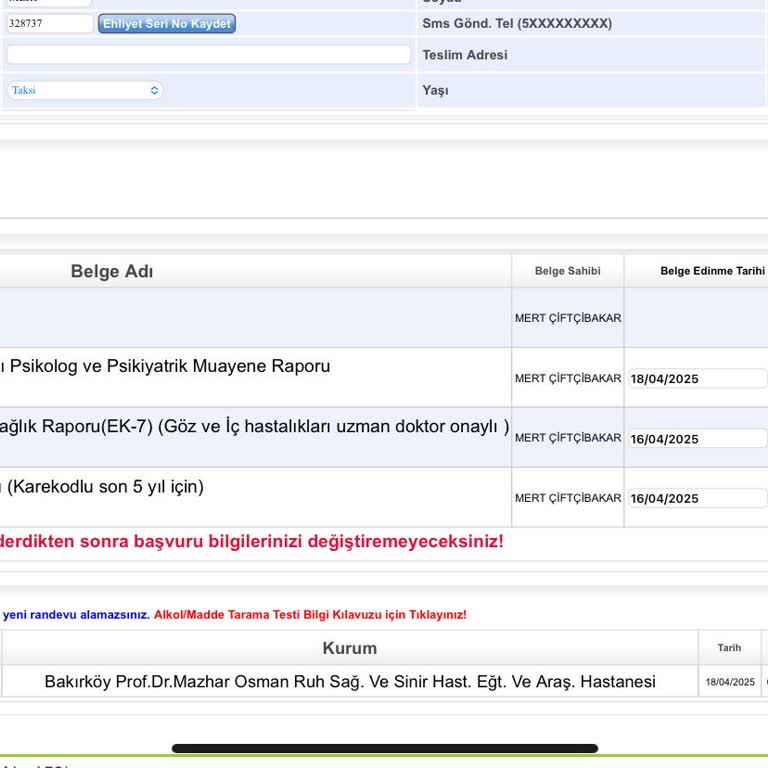Focus the empty Teslim Adresi text field
The height and width of the screenshot is (768, 768).
coord(208,55)
